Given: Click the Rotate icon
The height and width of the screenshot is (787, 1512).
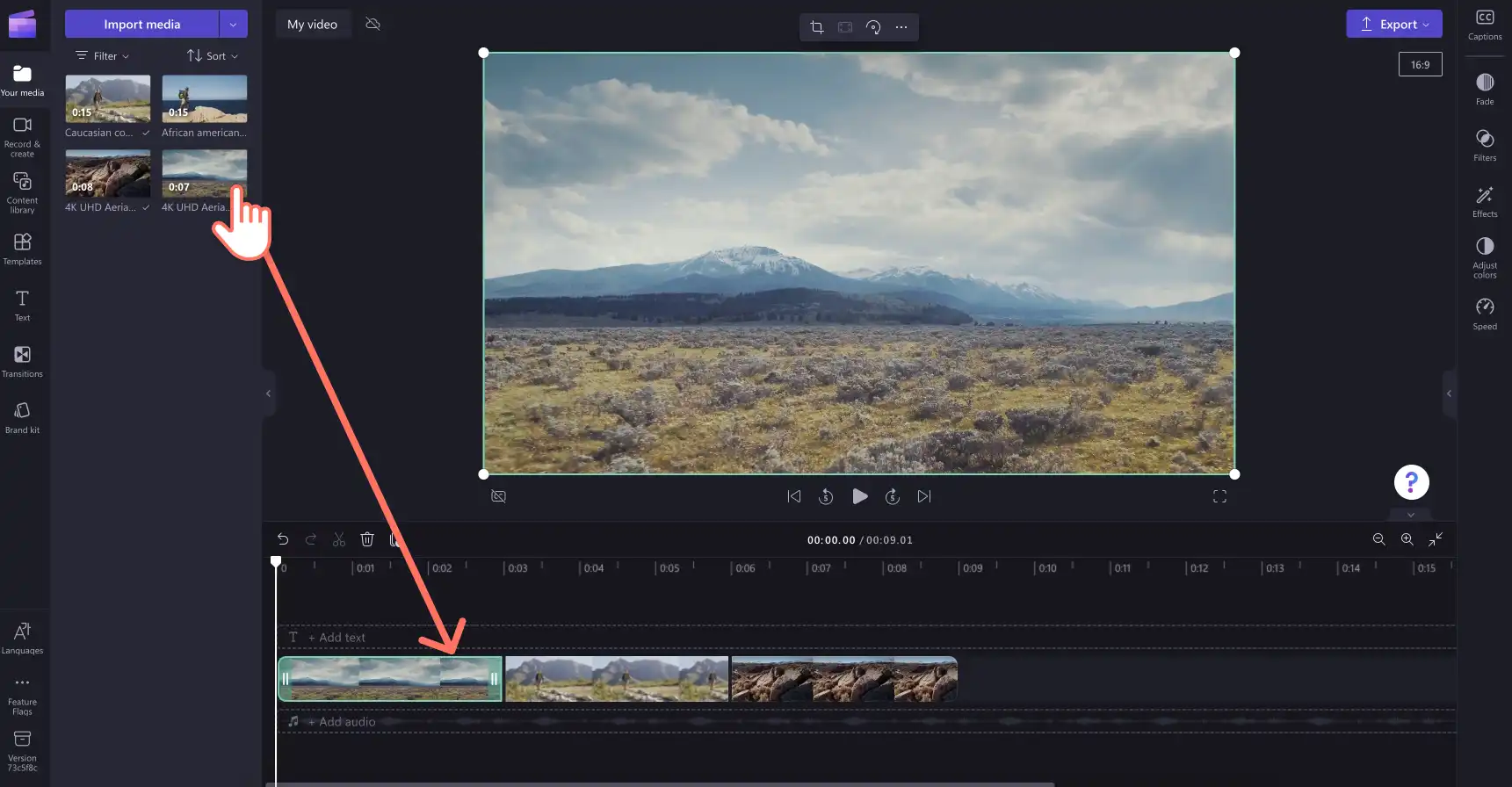Looking at the screenshot, I should [x=872, y=26].
